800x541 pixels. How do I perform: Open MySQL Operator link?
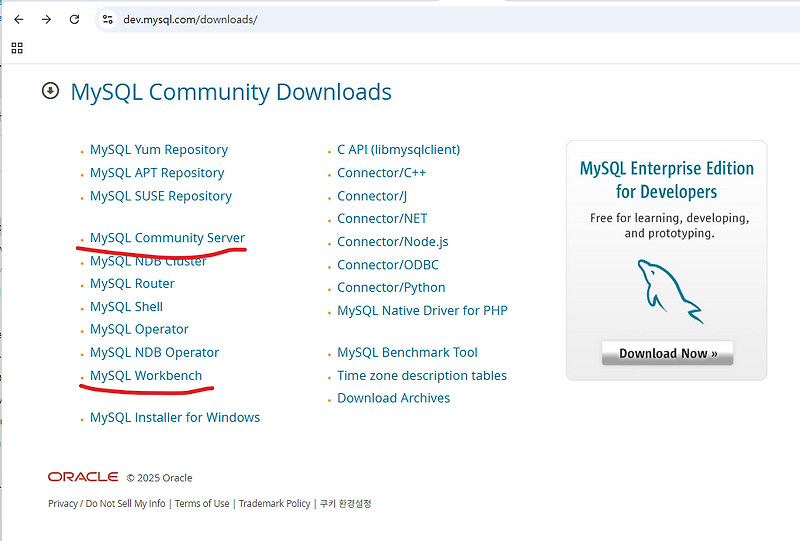pyautogui.click(x=139, y=329)
